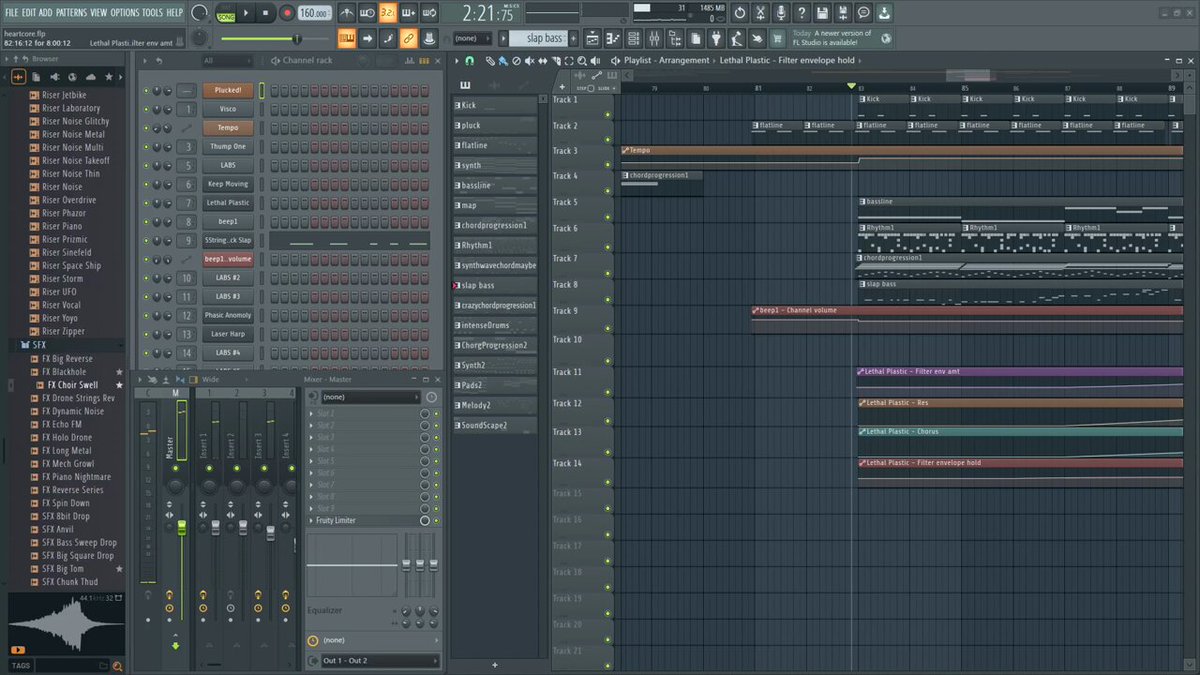Click the metronome icon
Image resolution: width=1200 pixels, height=675 pixels.
[346, 13]
